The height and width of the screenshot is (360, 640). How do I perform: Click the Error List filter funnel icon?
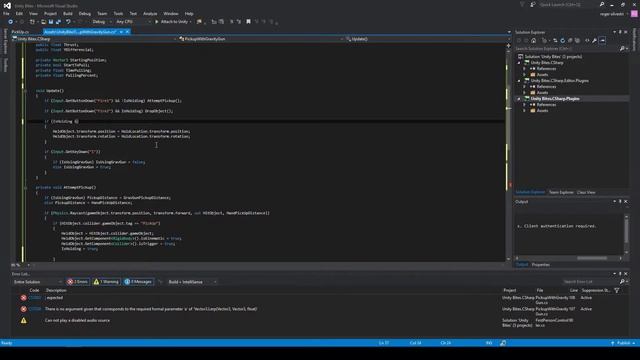pos(617,290)
